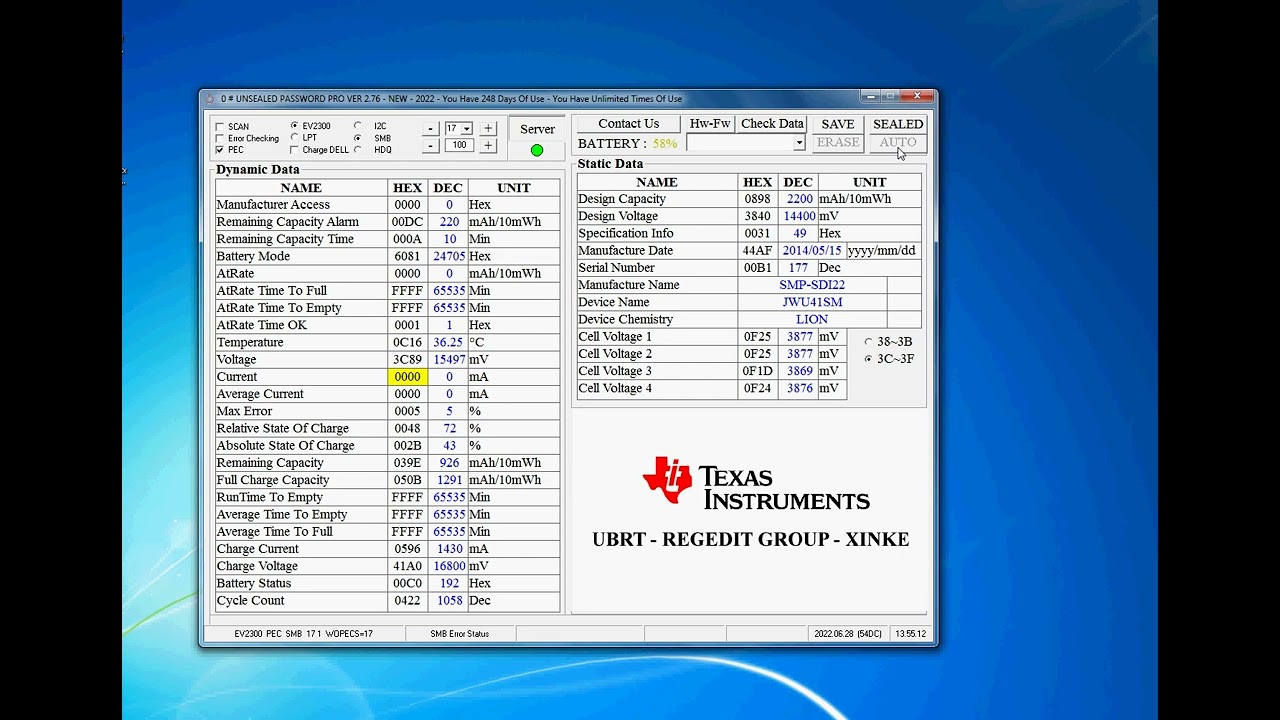The height and width of the screenshot is (720, 1280).
Task: Select the HDQ radio button
Action: click(x=358, y=150)
